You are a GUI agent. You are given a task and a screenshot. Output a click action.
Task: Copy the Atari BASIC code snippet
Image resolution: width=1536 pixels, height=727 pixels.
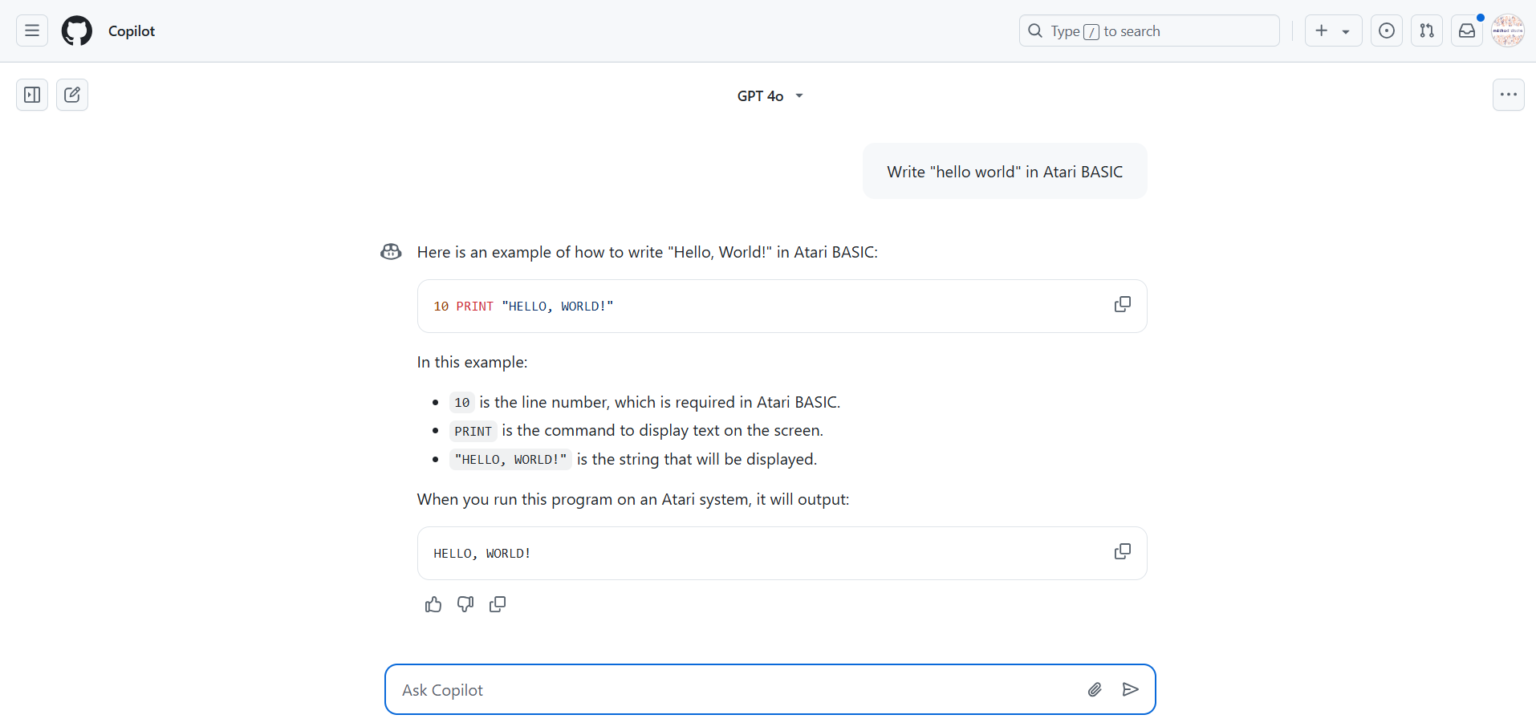(x=1122, y=304)
